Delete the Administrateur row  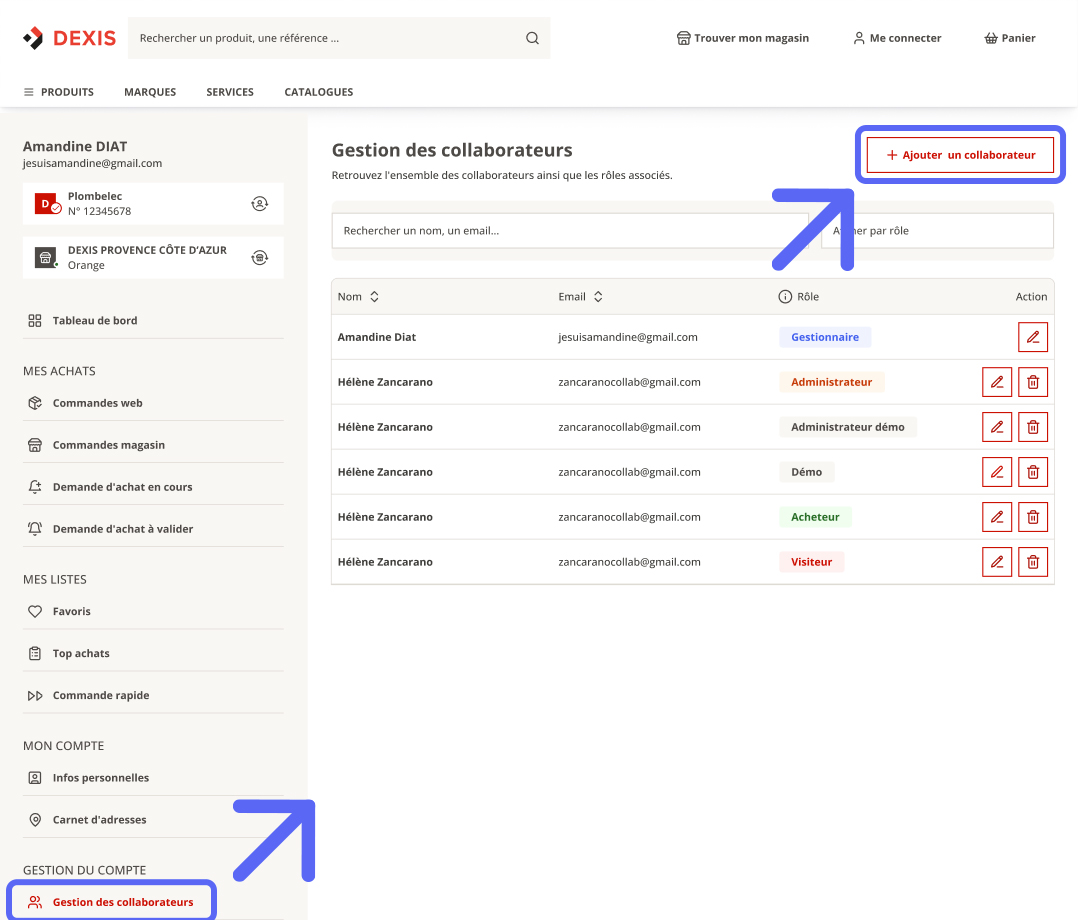coord(1033,382)
